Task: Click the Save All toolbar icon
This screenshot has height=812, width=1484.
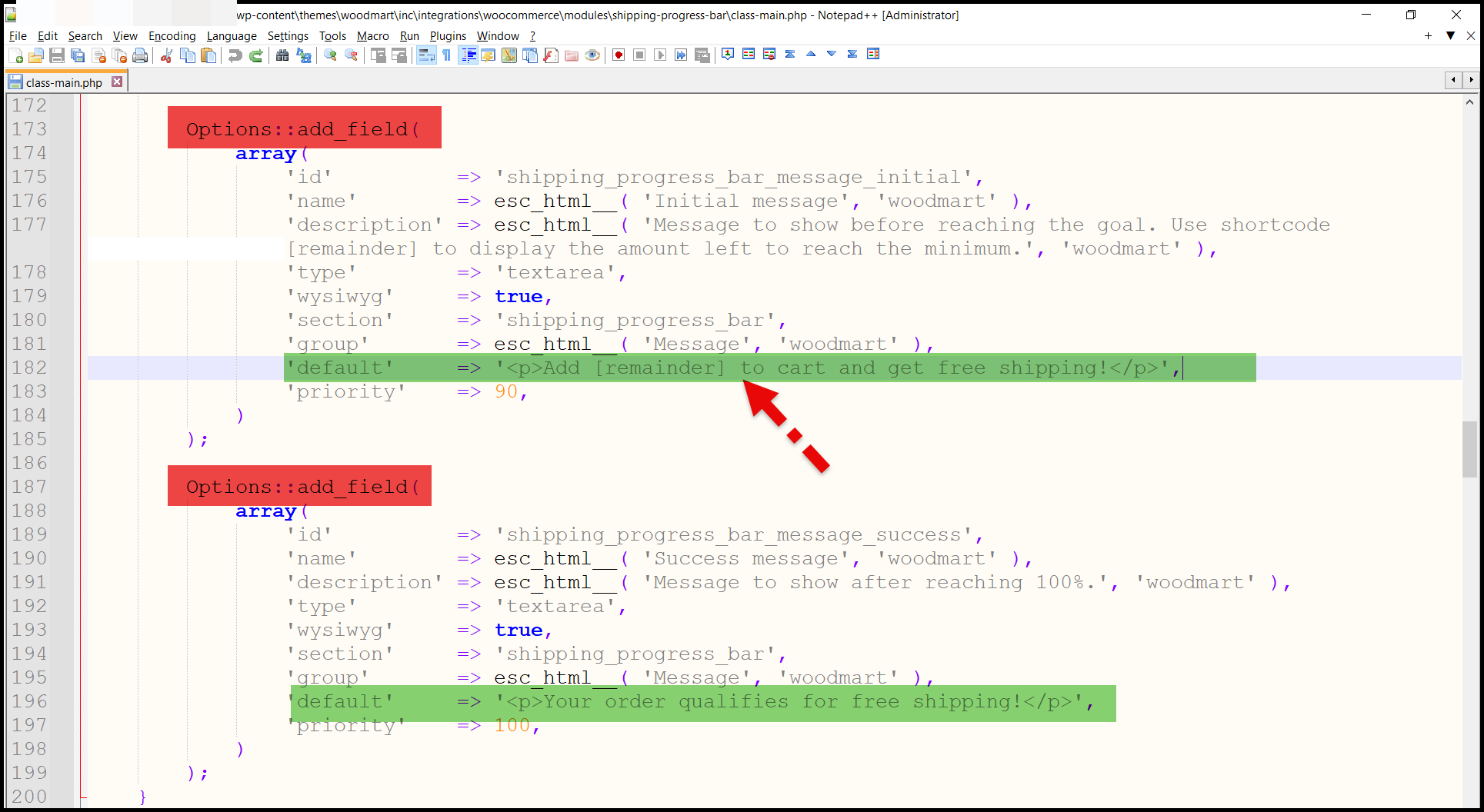Action: click(78, 55)
